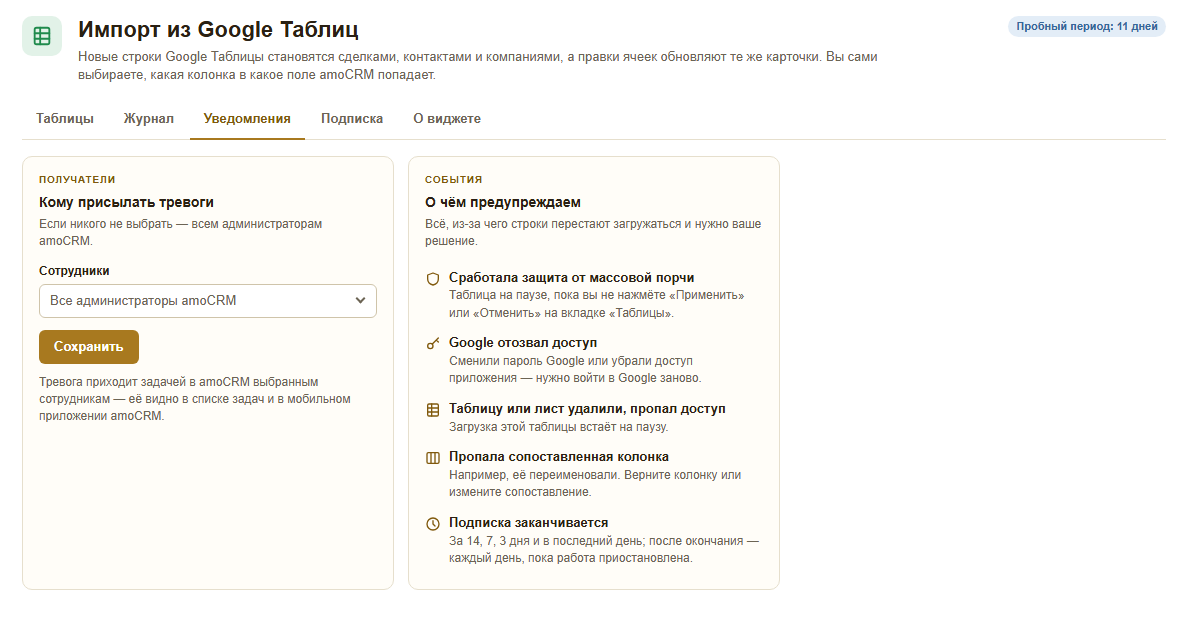This screenshot has height=640, width=1188.
Task: Click the Сработала защита от массовой порчи heading
Action: (571, 278)
